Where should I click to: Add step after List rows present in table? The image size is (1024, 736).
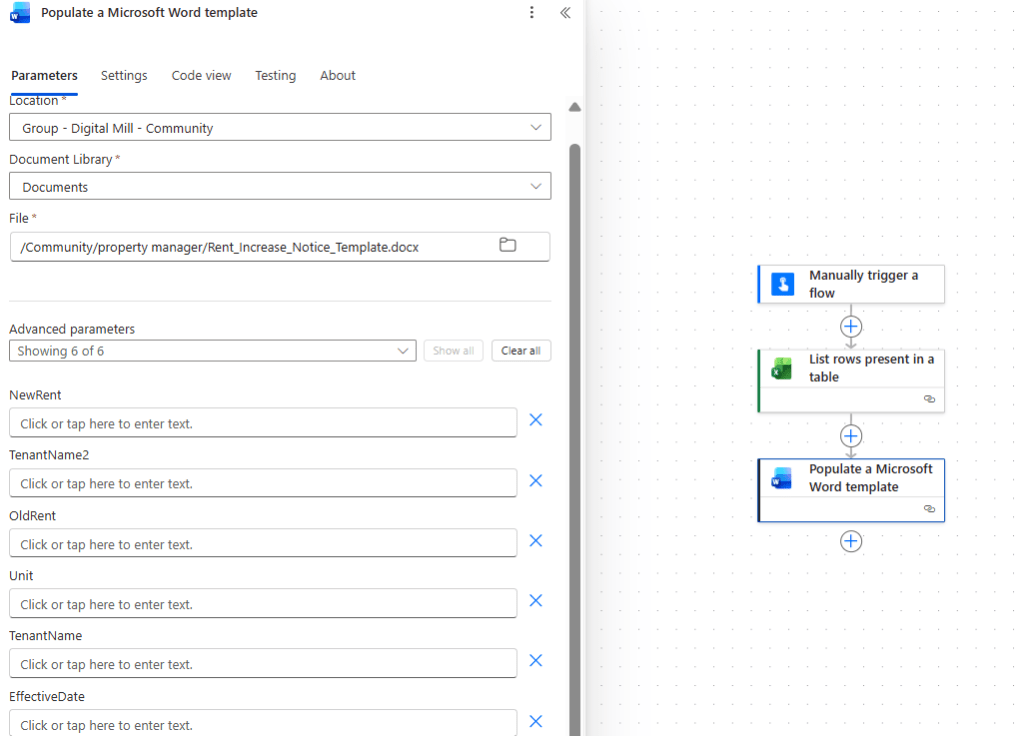click(x=851, y=436)
